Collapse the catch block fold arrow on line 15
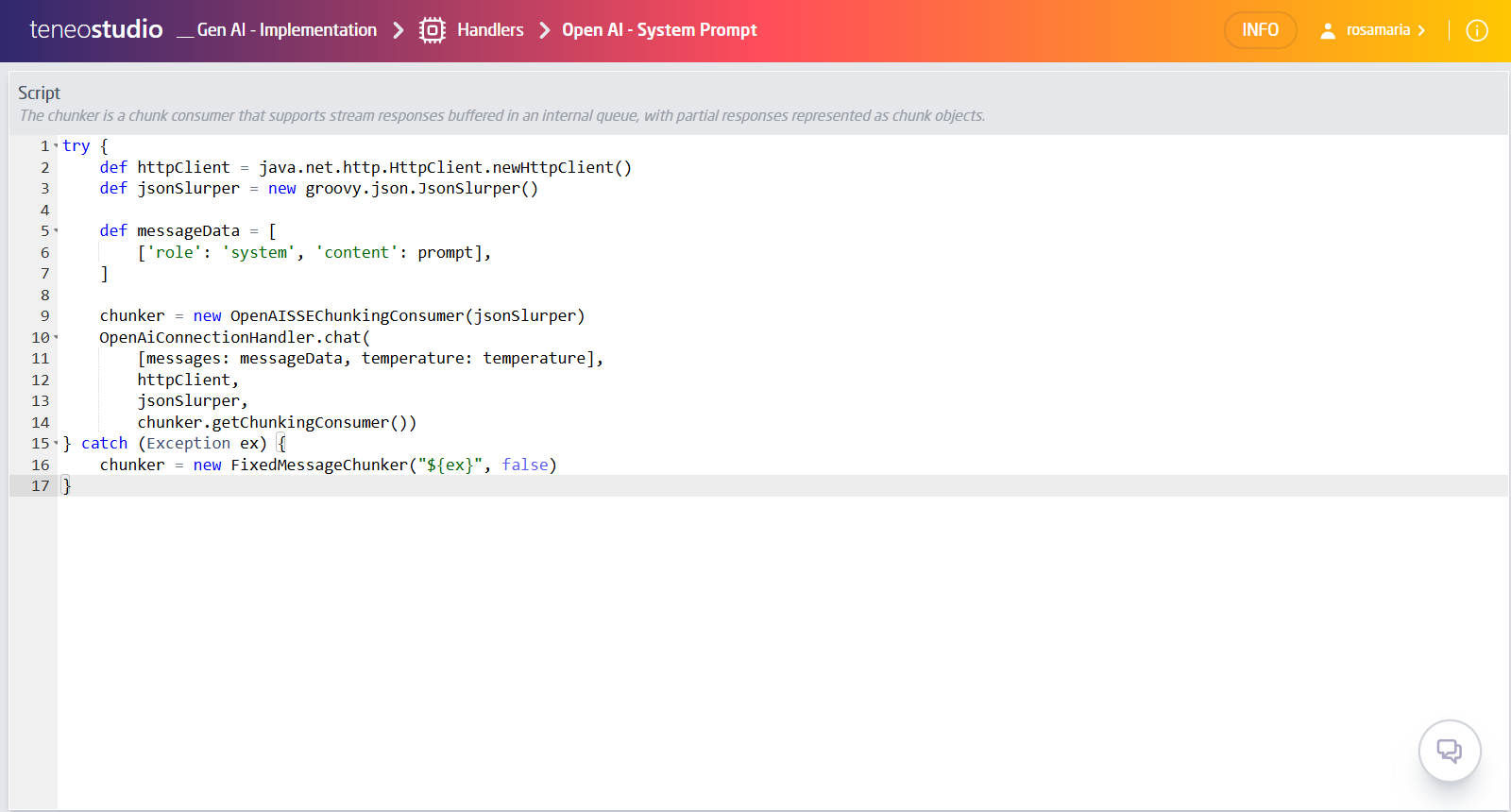The image size is (1511, 812). point(56,444)
